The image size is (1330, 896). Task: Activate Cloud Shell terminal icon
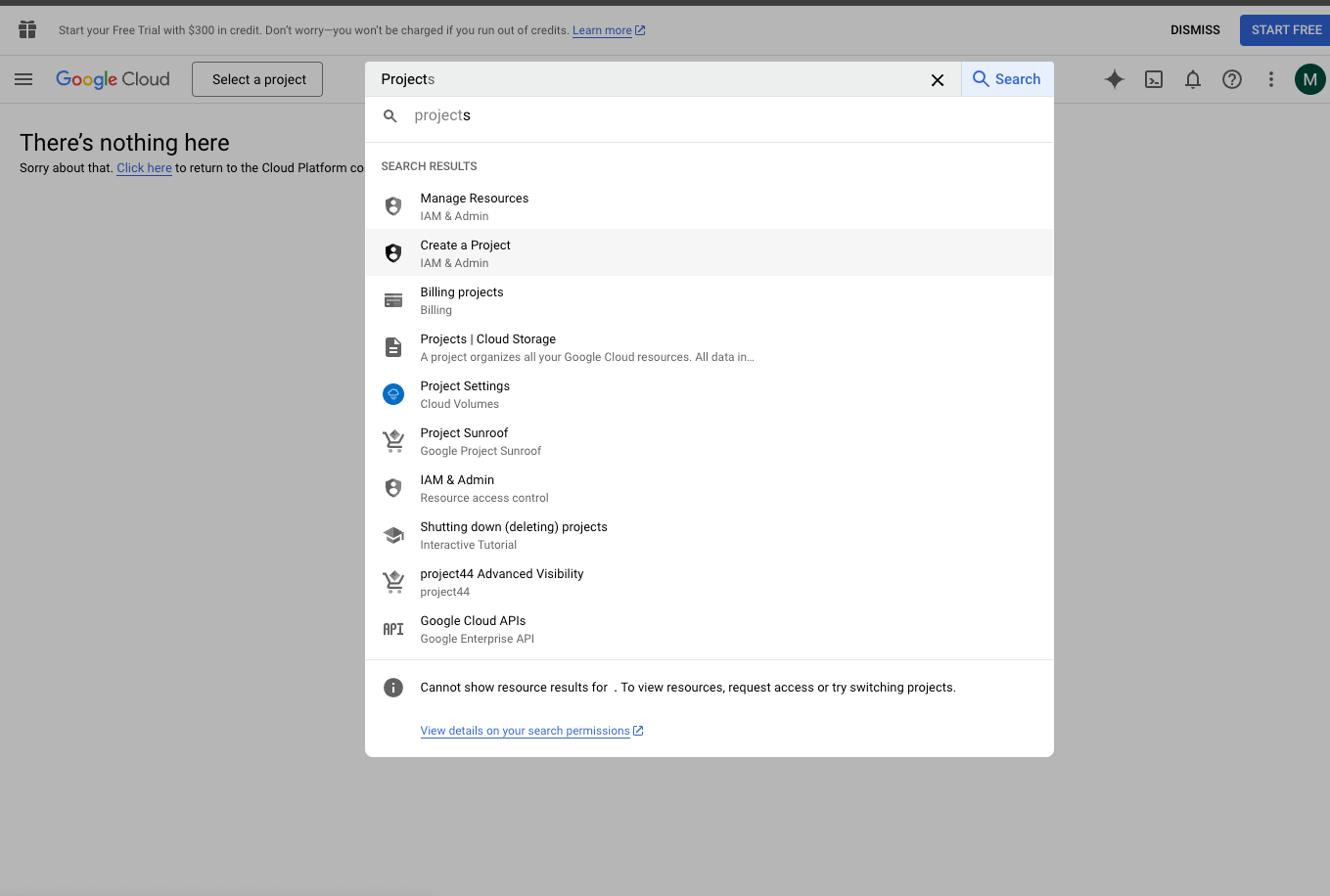1154,79
